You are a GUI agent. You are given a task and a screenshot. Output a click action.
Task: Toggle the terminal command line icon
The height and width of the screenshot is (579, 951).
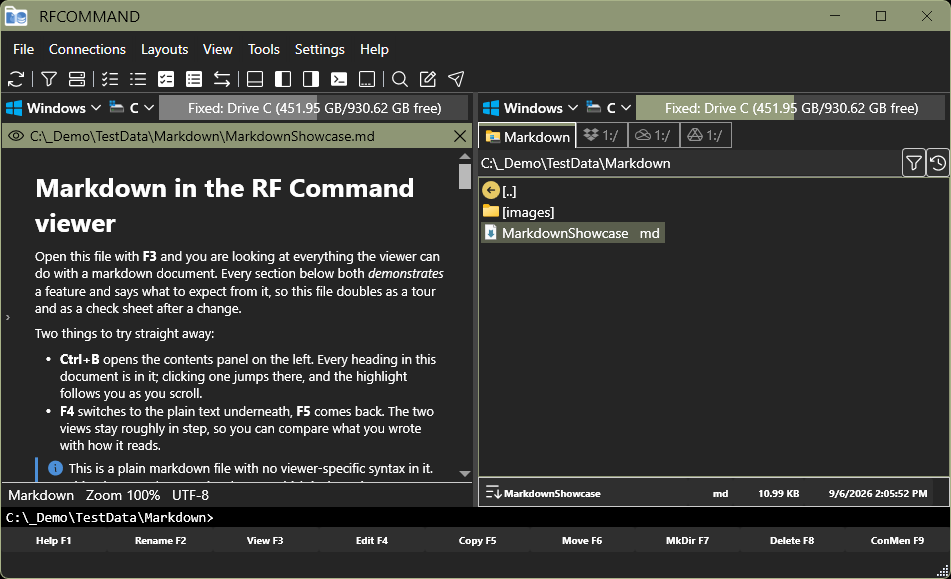[x=338, y=79]
